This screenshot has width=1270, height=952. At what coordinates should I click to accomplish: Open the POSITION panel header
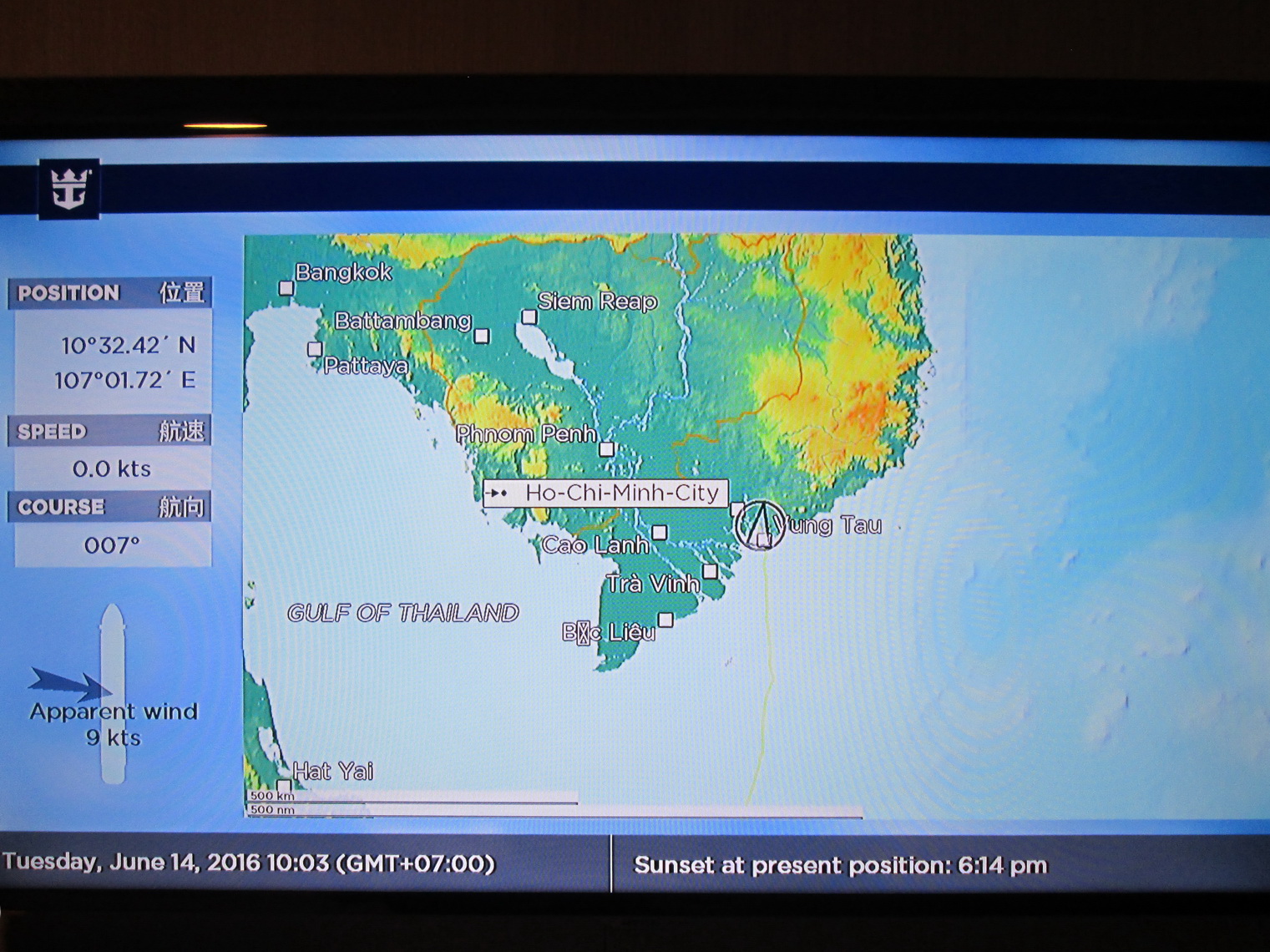pyautogui.click(x=110, y=293)
